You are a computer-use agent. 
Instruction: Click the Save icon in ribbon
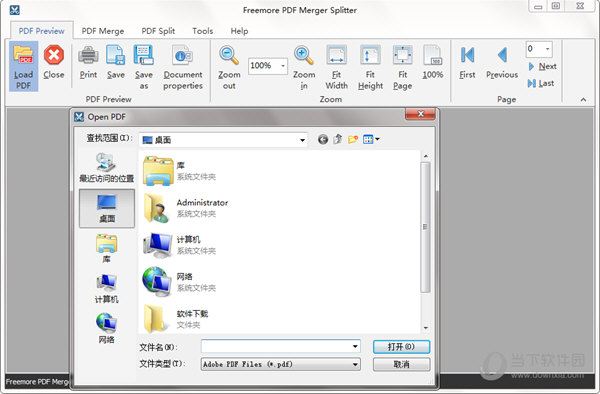click(116, 62)
